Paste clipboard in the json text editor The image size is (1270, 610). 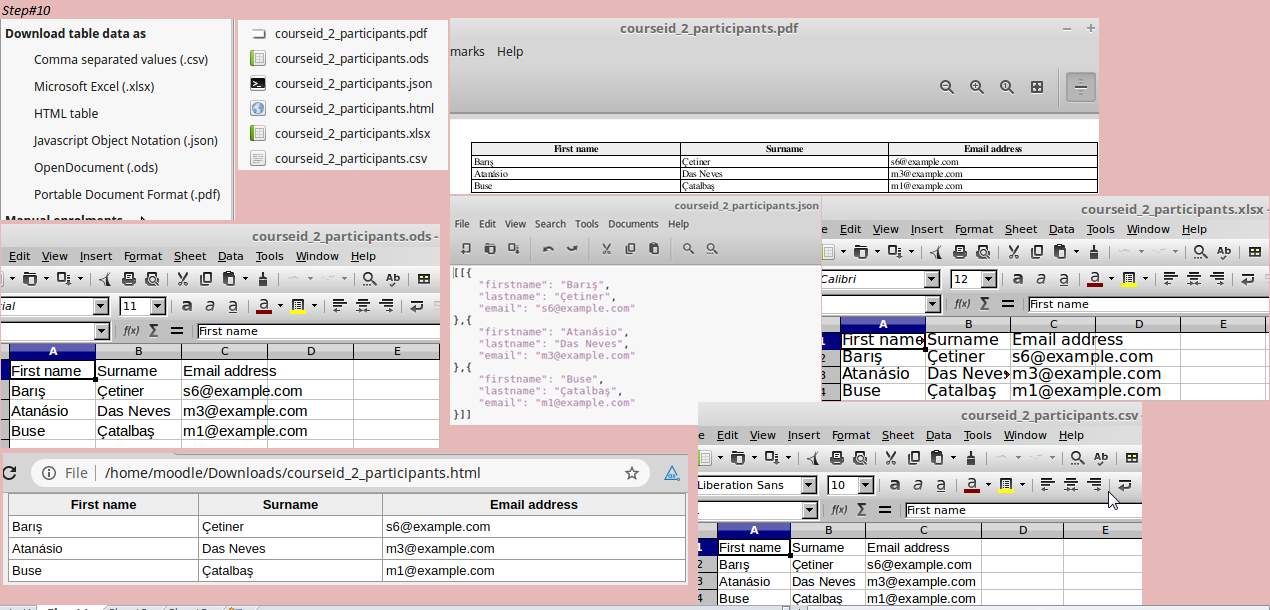[x=654, y=249]
